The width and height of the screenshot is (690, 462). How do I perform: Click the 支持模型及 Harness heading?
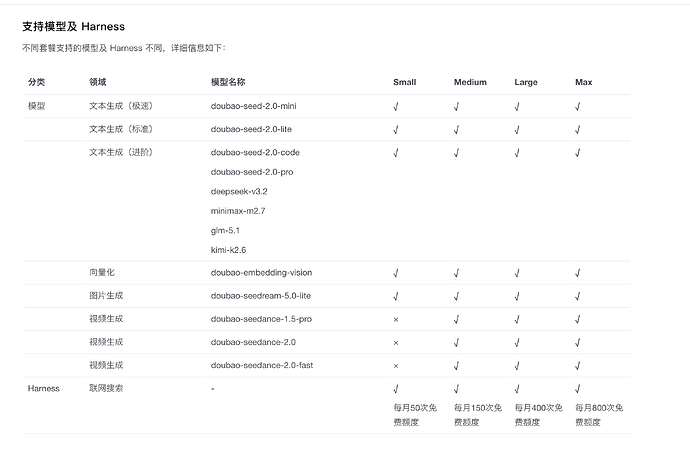click(x=73, y=26)
